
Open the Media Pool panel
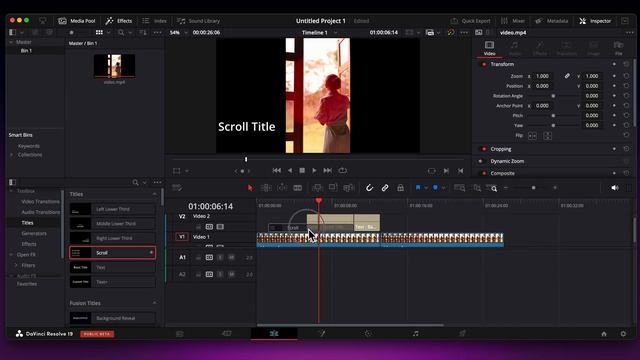[x=77, y=21]
